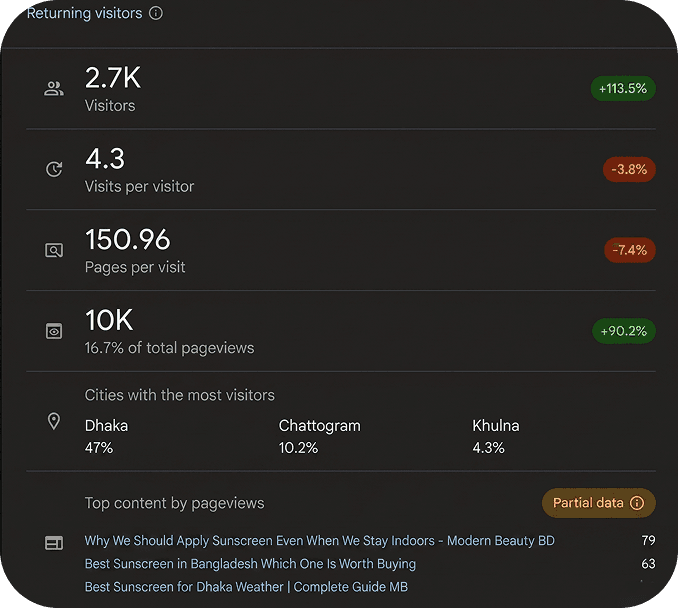Click the eye icon beside total pageviews
The width and height of the screenshot is (678, 608).
pyautogui.click(x=54, y=331)
